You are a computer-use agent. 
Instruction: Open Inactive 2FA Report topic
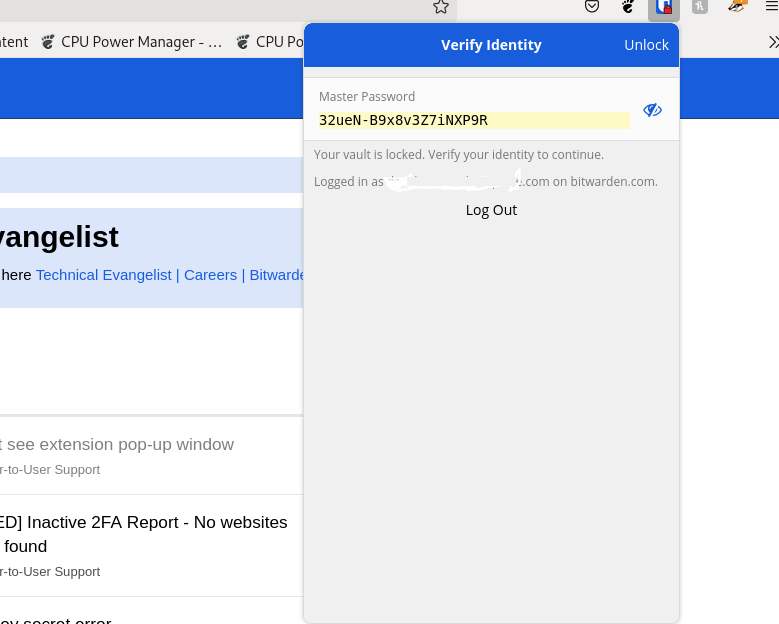click(x=144, y=534)
